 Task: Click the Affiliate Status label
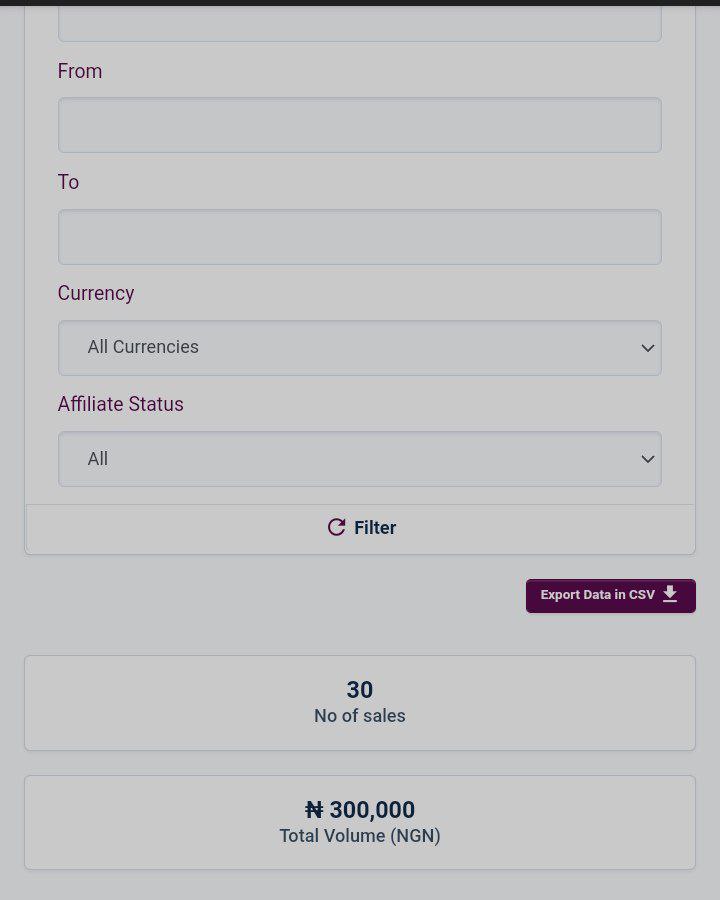pos(120,404)
